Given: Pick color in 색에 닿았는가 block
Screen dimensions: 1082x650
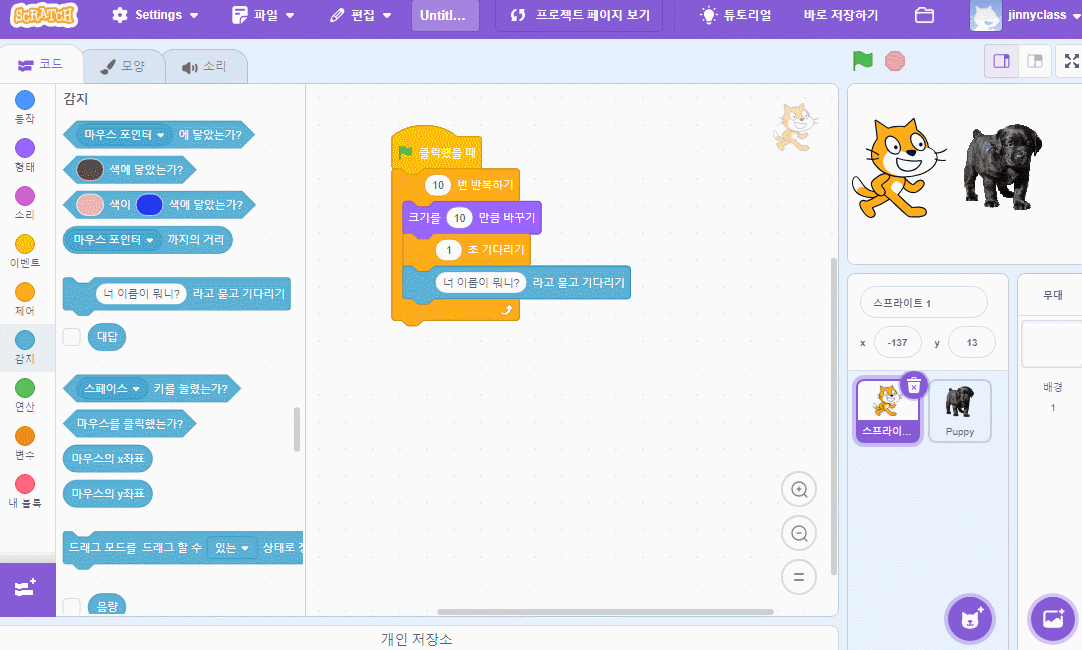Looking at the screenshot, I should 90,169.
